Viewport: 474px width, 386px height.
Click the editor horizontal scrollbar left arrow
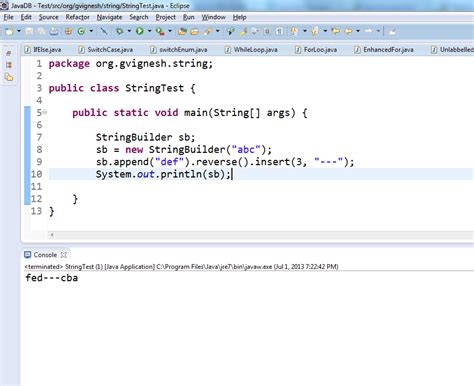coord(52,235)
